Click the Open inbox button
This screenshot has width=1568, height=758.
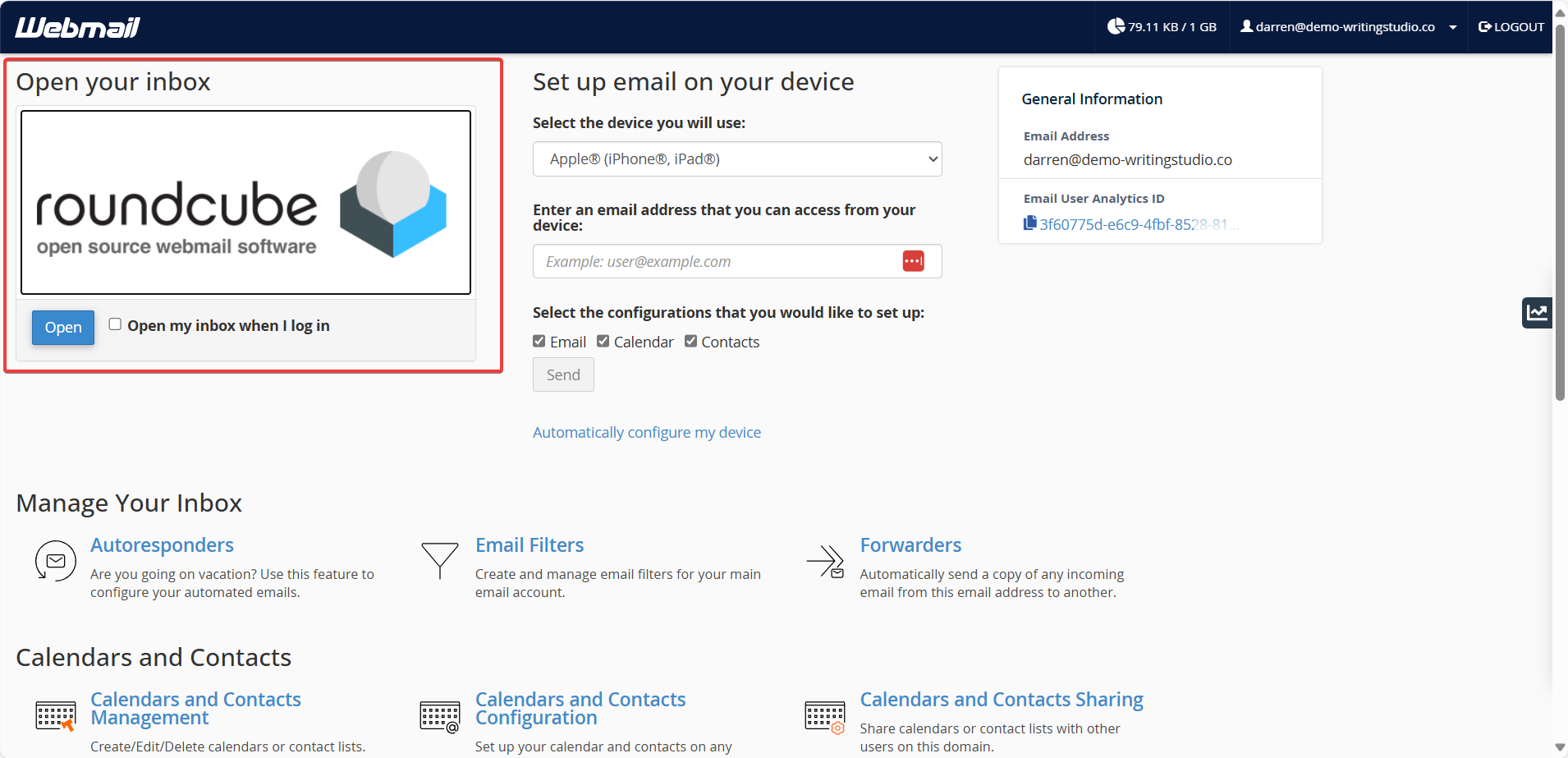63,327
